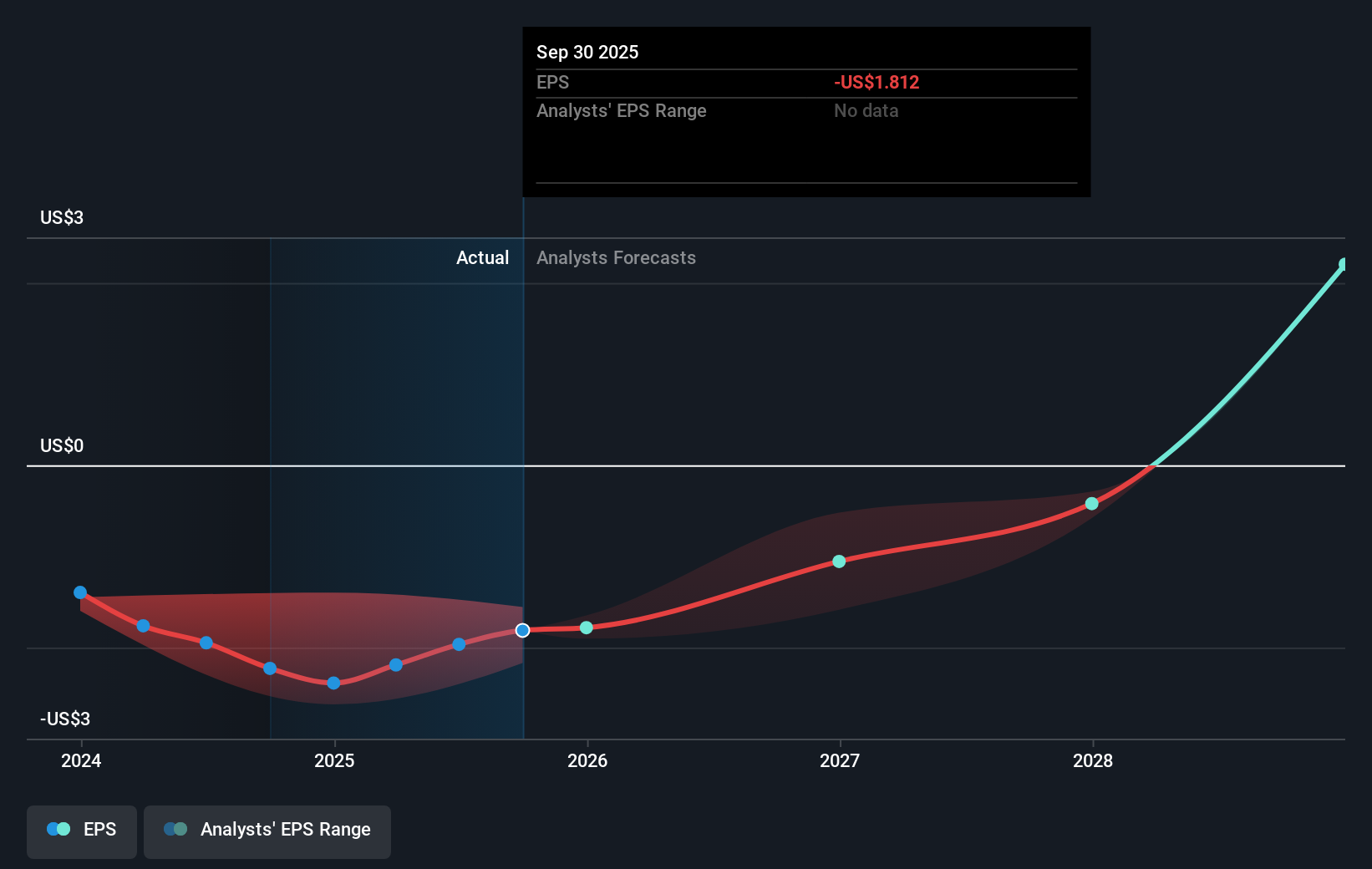Click the lowest EPS point at 2025
The width and height of the screenshot is (1372, 869).
[333, 683]
